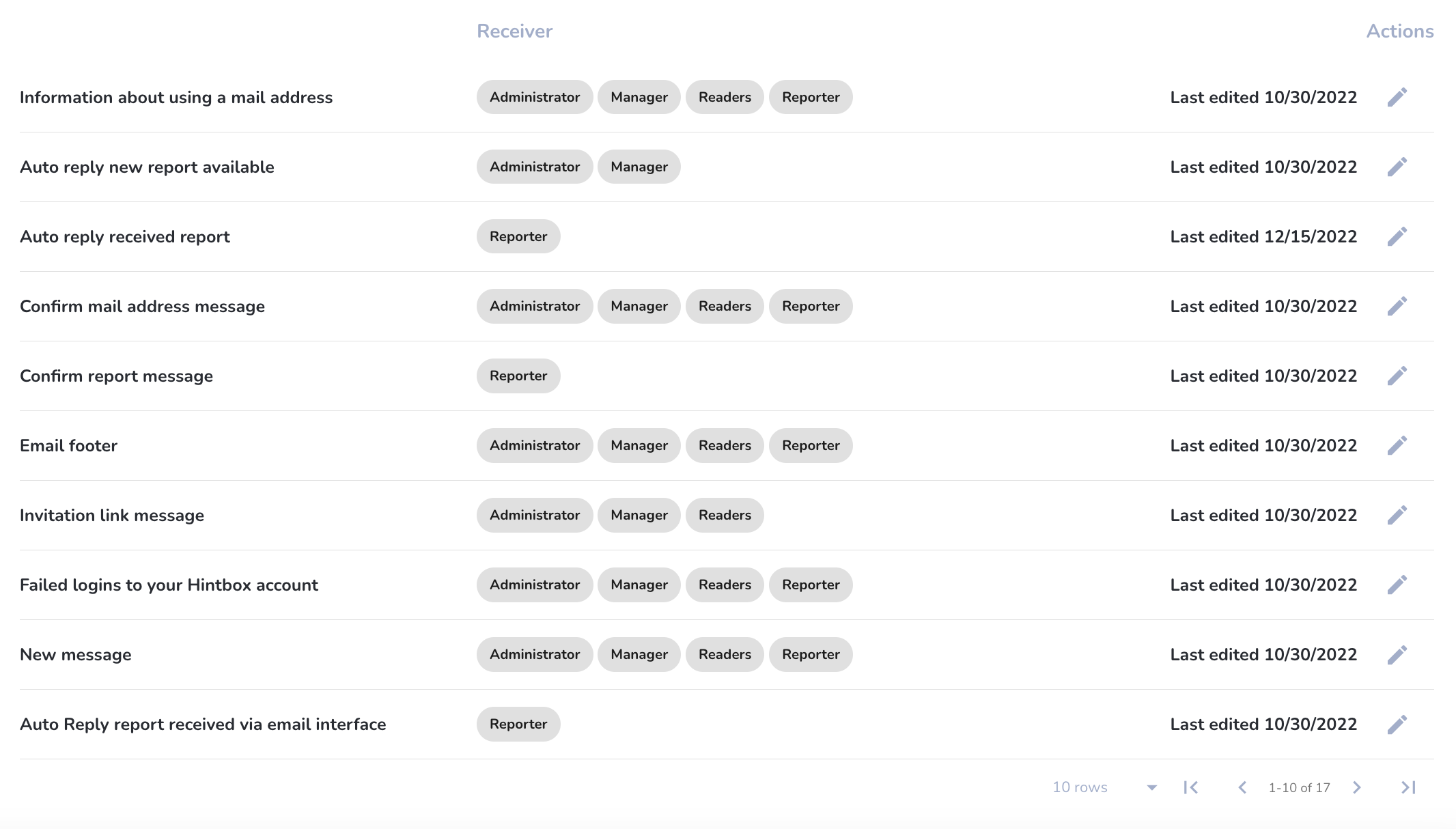Click 'Auto Reply report received via email interface' title
This screenshot has height=829, width=1456.
coord(203,725)
